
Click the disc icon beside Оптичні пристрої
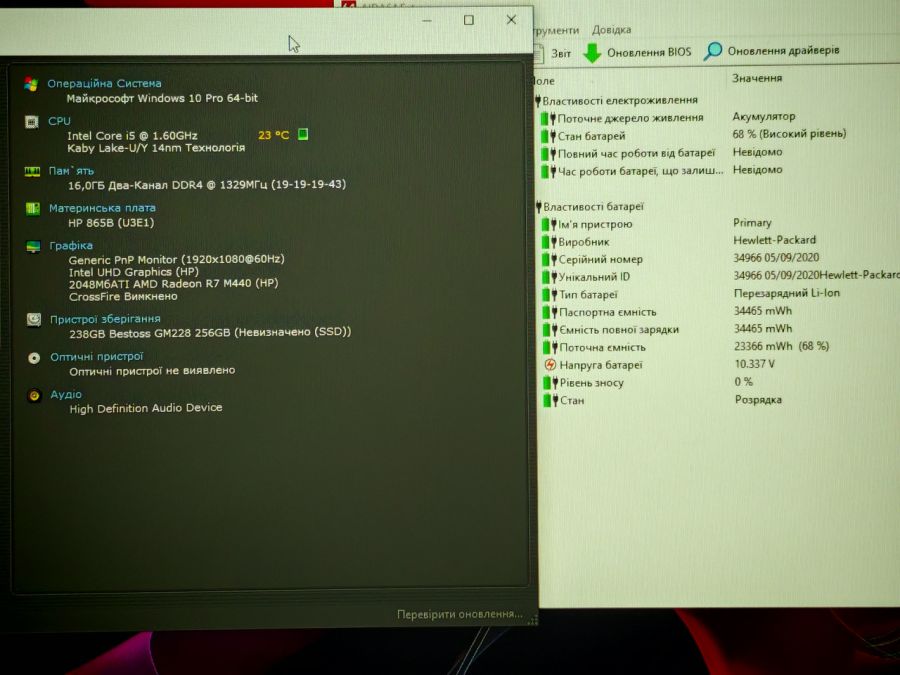tap(34, 358)
